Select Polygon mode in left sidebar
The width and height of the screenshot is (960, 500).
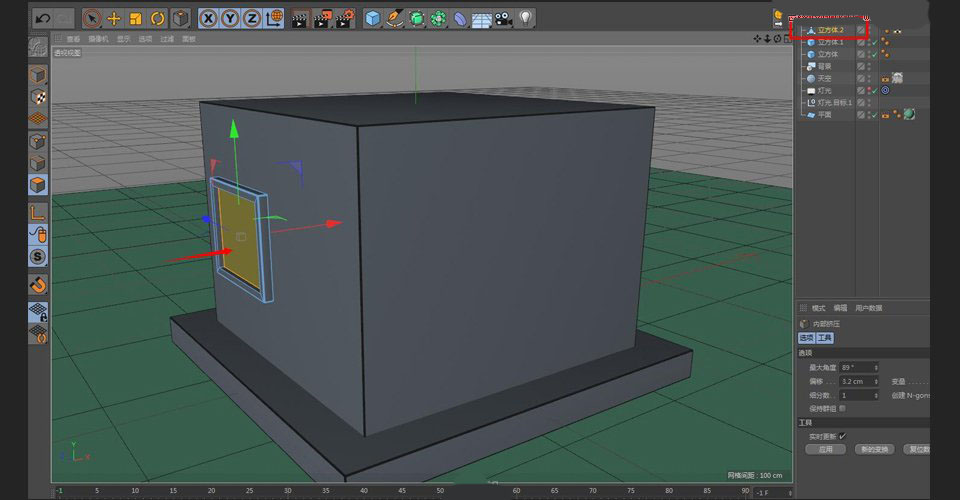(37, 185)
